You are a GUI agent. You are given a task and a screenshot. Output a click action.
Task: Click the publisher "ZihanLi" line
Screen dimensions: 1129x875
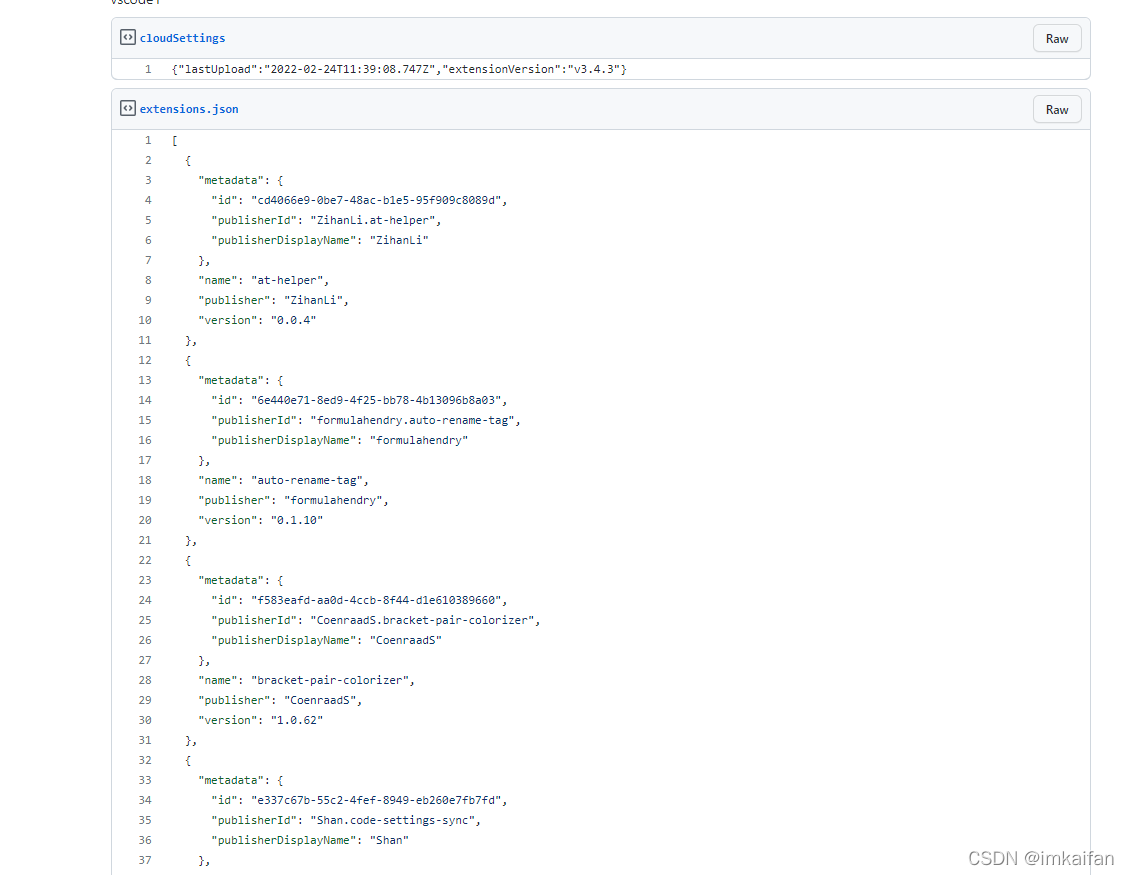tap(274, 300)
